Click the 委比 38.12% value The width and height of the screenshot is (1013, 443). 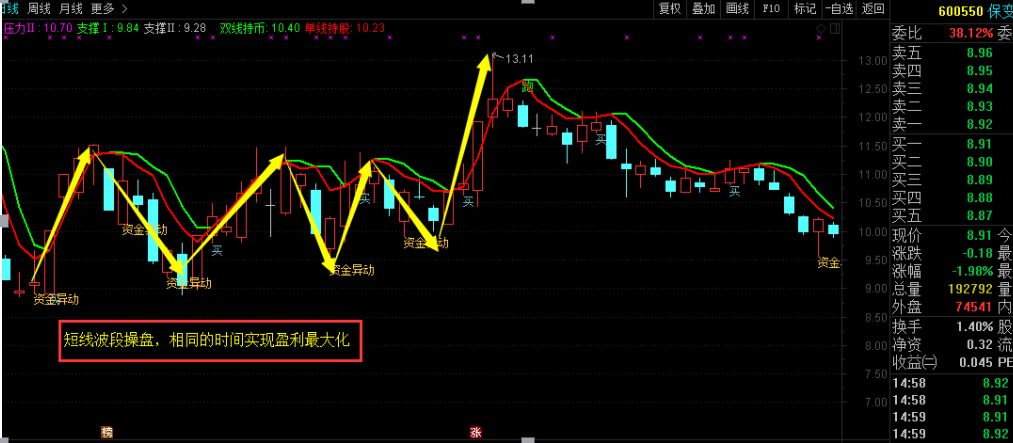coord(971,33)
